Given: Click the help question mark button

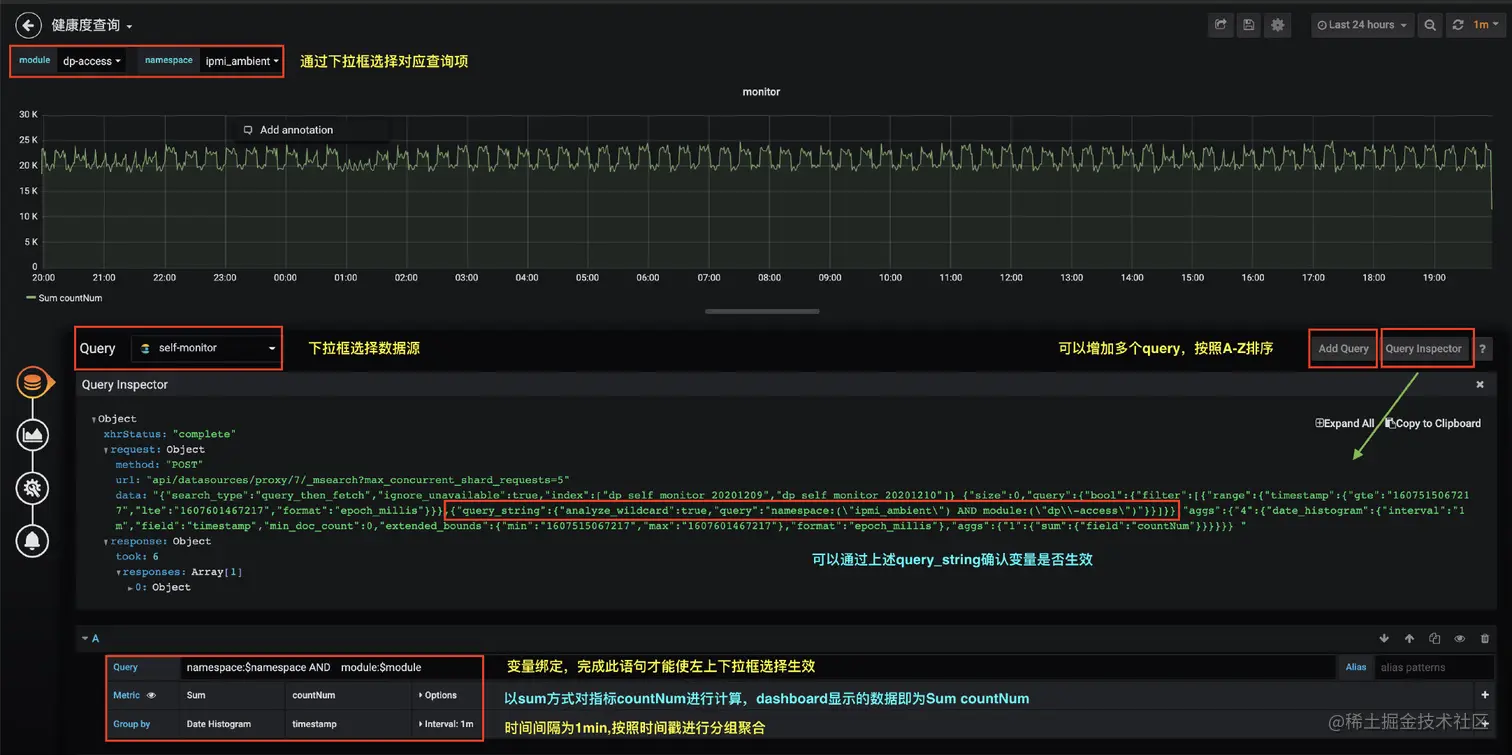Looking at the screenshot, I should pos(1483,348).
